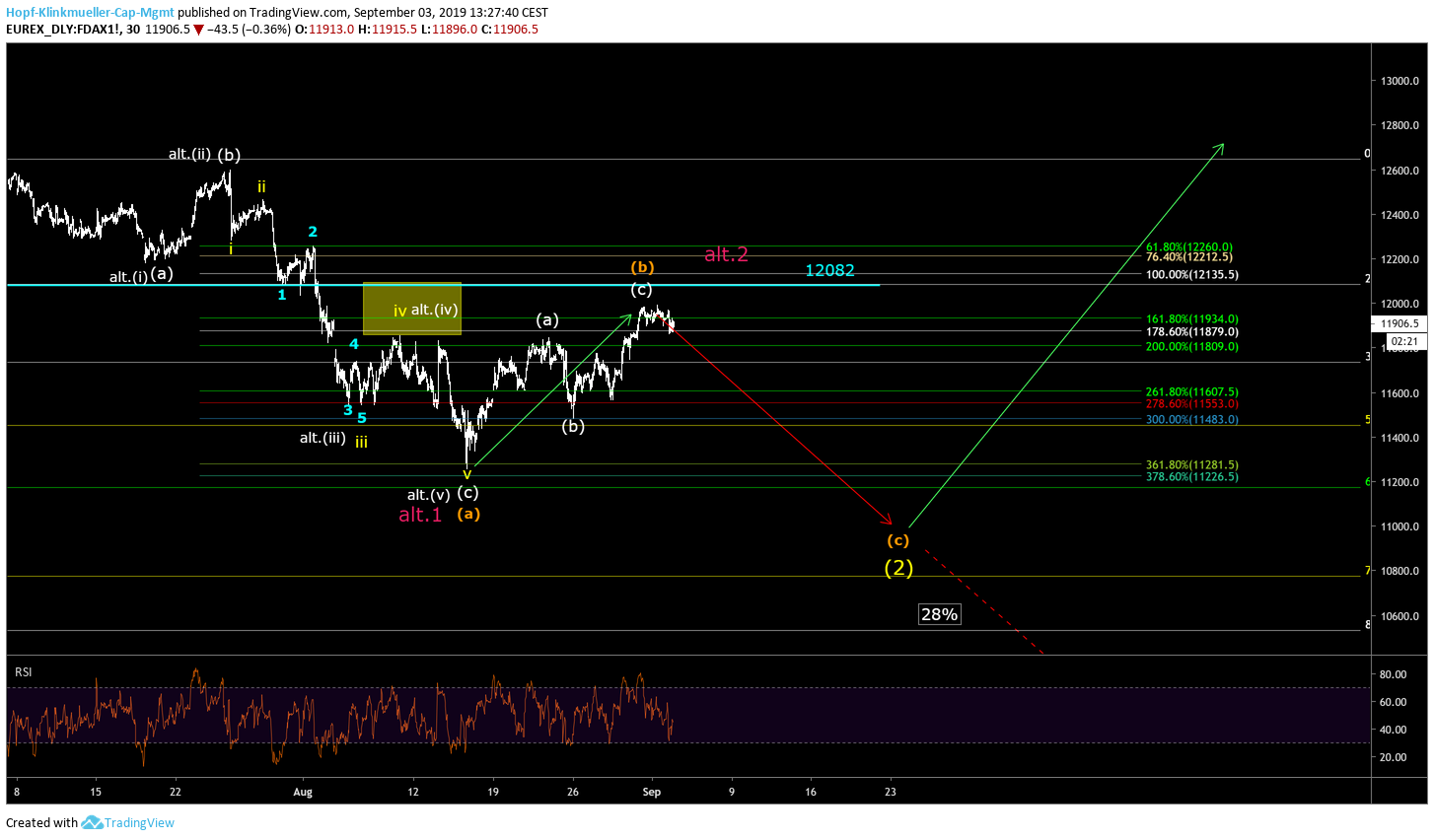1434x840 pixels.
Task: Open the Hopf-Klinkmueller-Cap-Mgmt author link
Action: [x=90, y=13]
